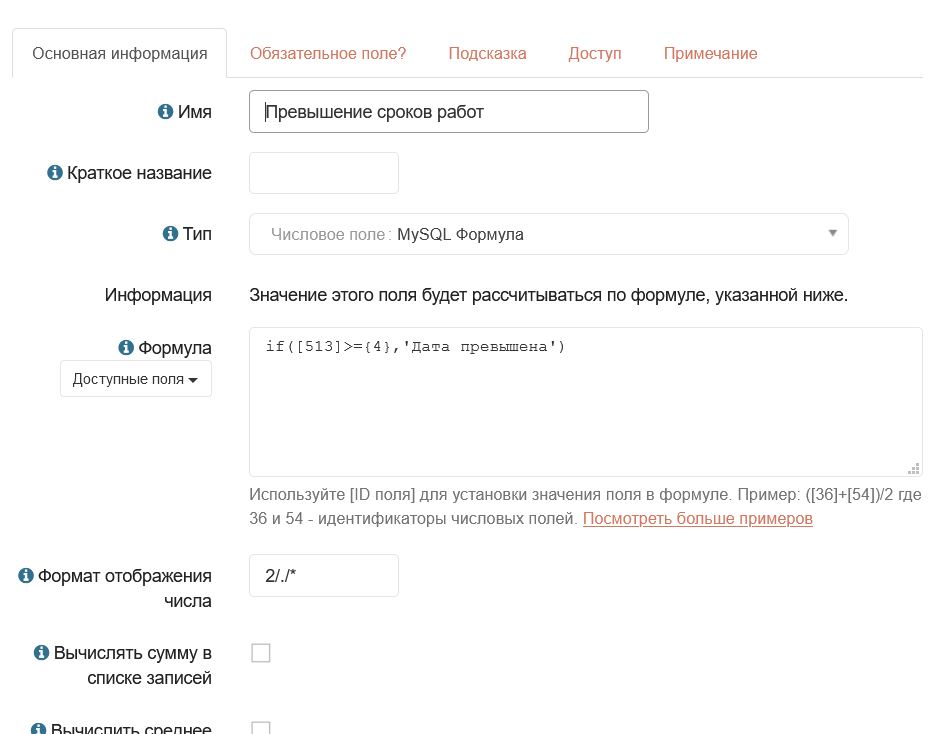
Task: Click the number format field 2/./*
Action: pyautogui.click(x=324, y=575)
